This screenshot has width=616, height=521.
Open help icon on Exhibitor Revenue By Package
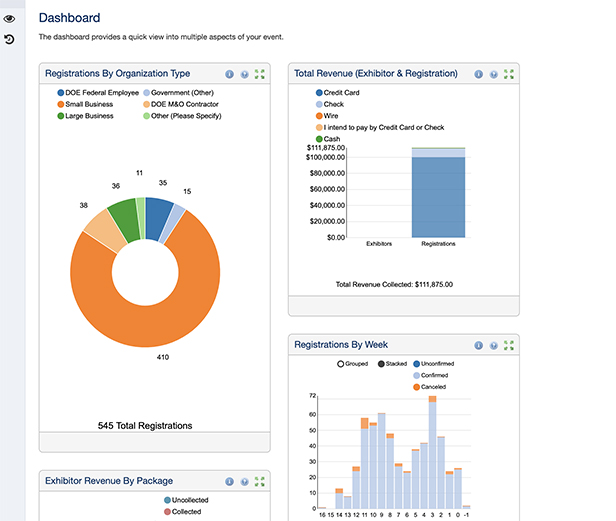(x=244, y=482)
